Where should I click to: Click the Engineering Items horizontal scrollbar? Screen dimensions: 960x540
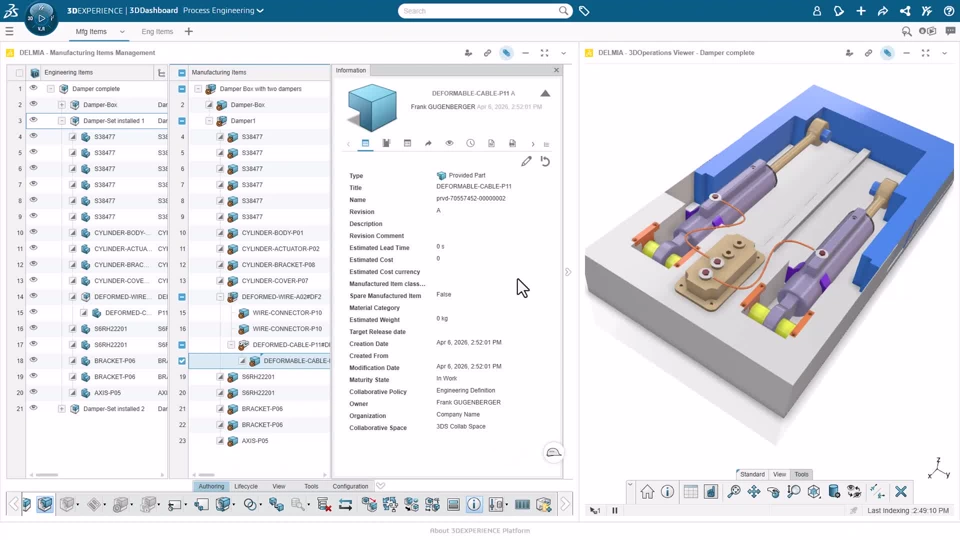pyautogui.click(x=47, y=474)
